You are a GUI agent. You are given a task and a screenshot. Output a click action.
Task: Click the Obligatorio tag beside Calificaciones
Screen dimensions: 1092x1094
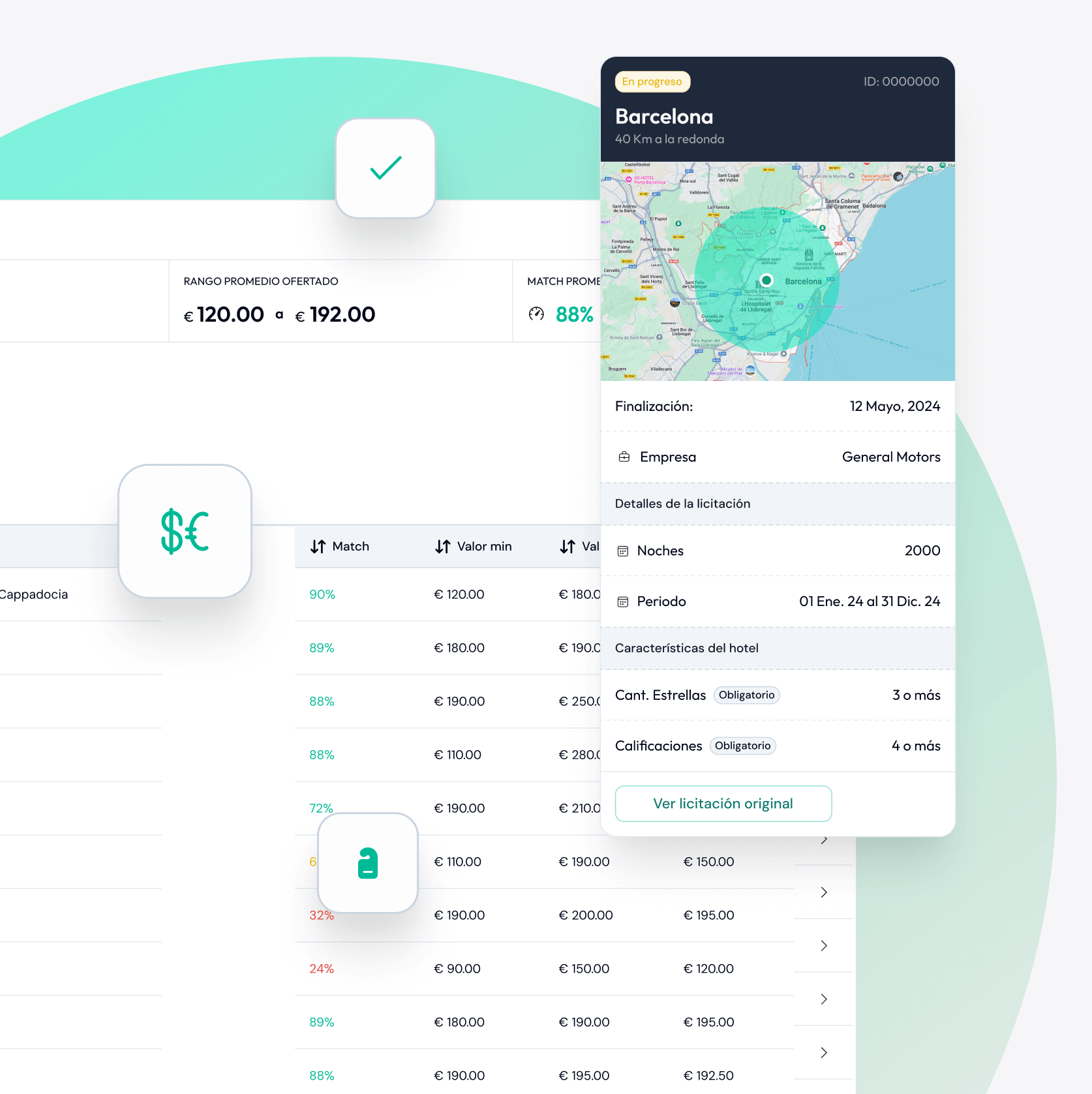coord(742,746)
